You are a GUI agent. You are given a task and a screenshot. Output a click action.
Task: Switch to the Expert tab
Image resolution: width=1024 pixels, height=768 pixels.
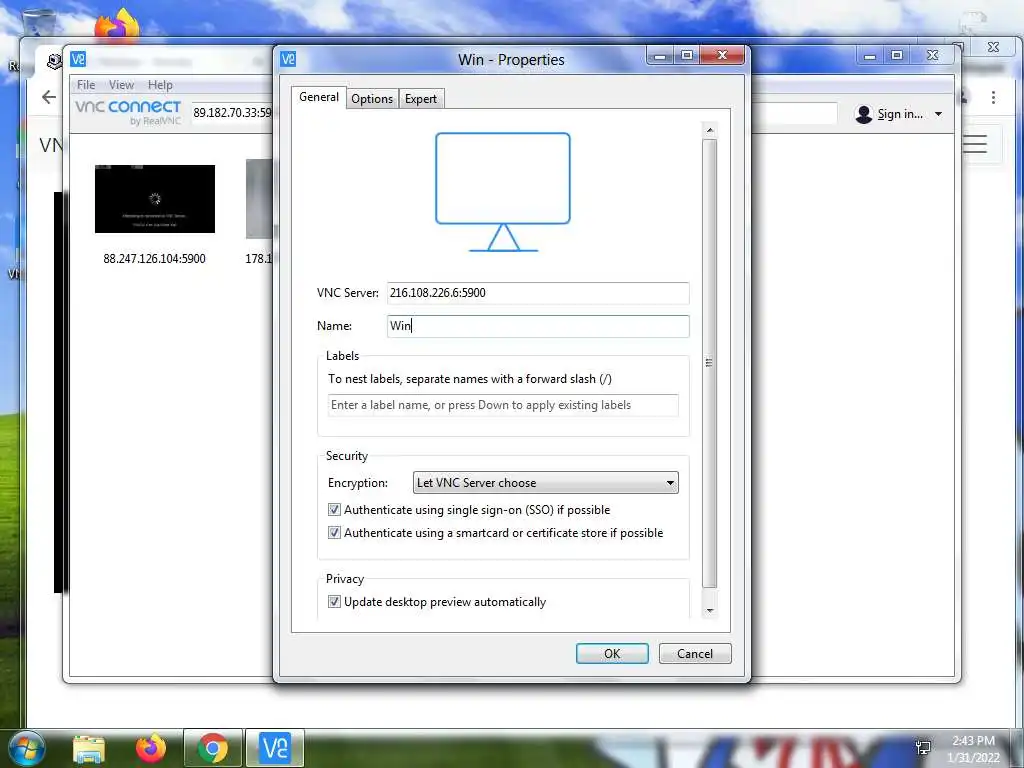click(421, 99)
